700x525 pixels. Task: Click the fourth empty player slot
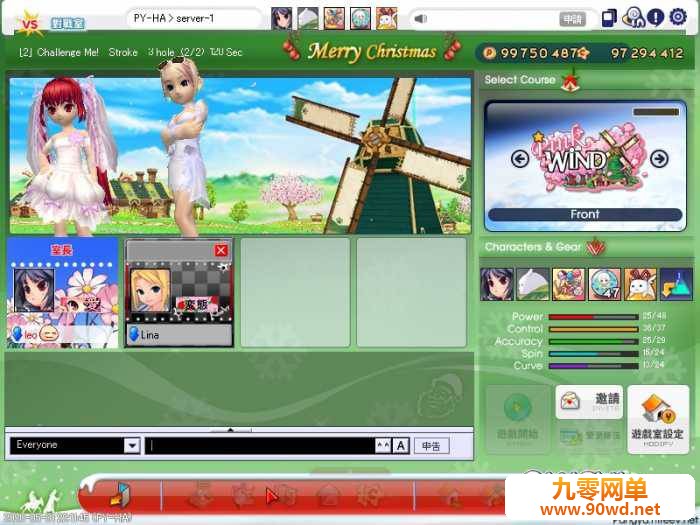coord(411,292)
